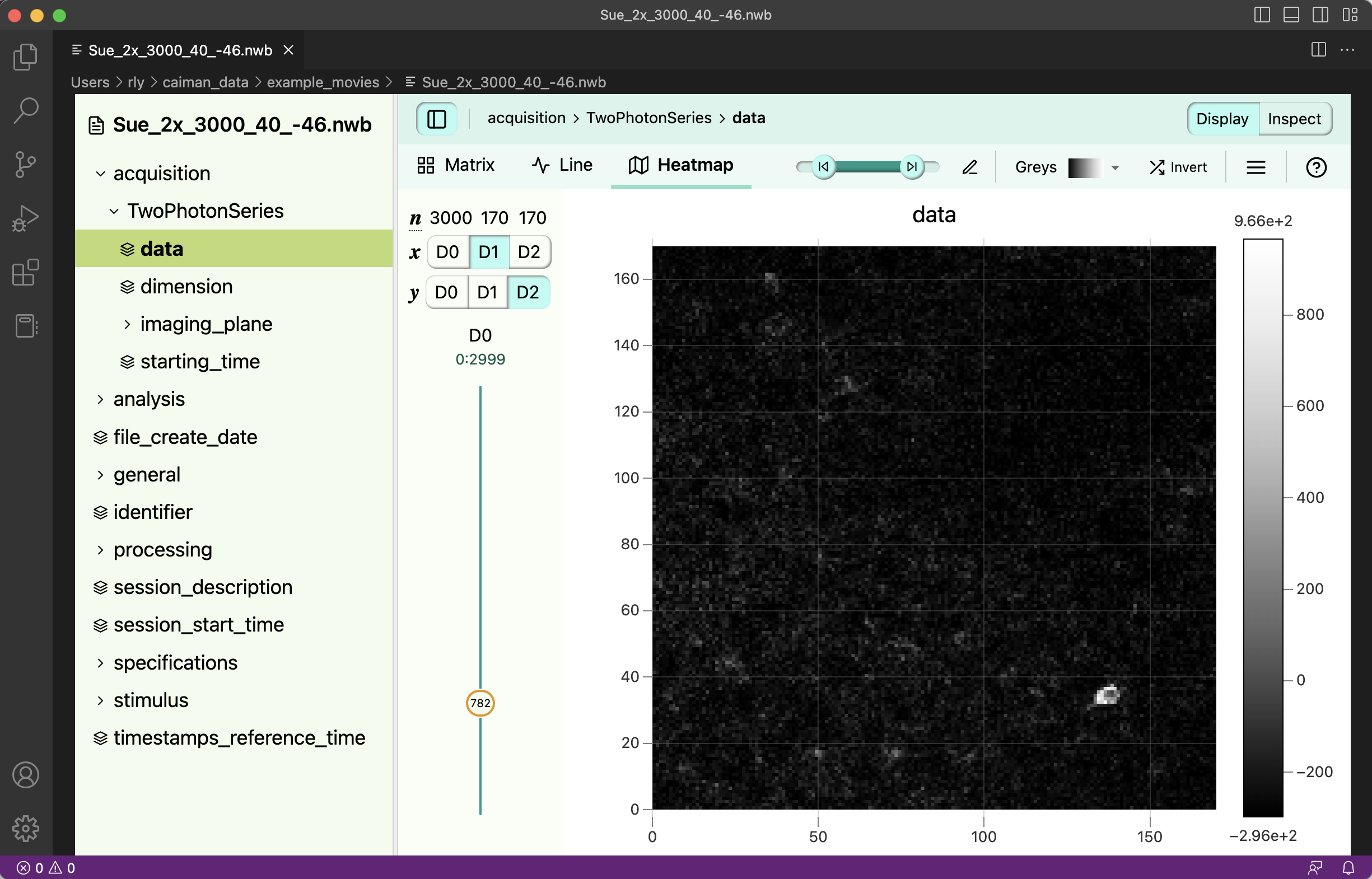1372x879 pixels.
Task: Expand the imaging_plane tree node
Action: 127,324
